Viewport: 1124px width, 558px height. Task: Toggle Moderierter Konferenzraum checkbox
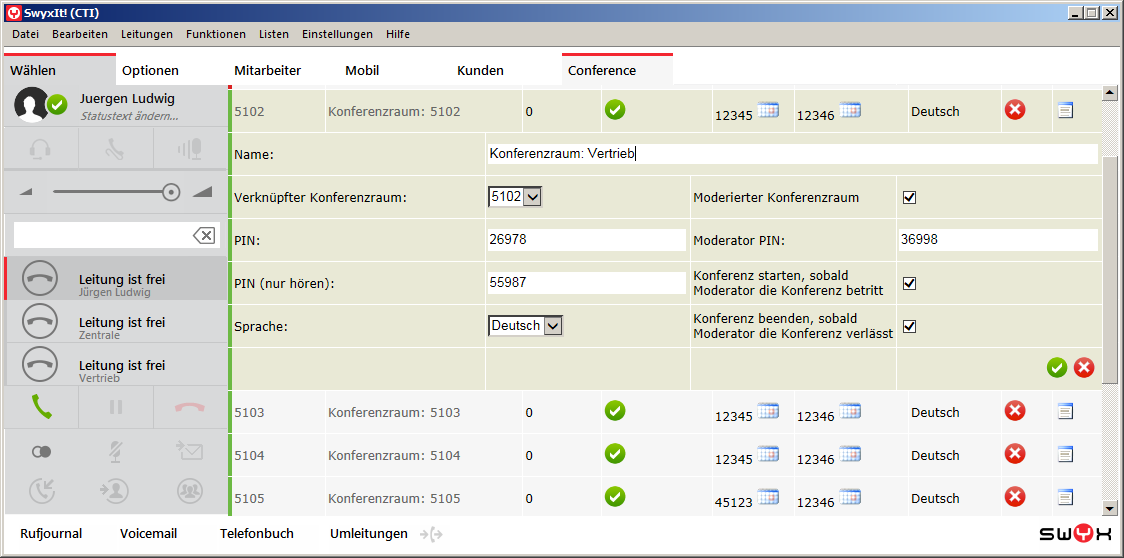point(909,197)
